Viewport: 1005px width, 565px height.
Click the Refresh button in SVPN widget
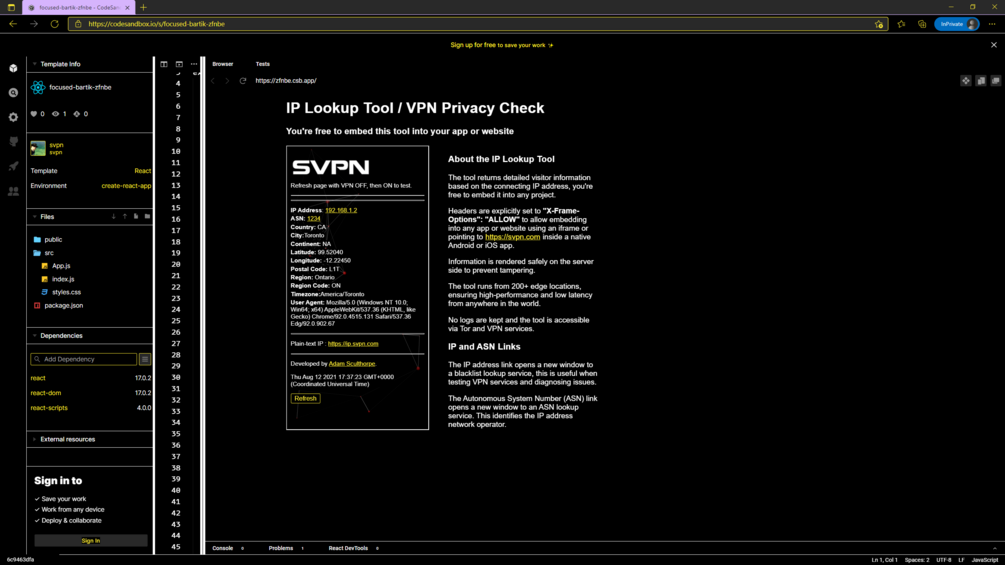[305, 398]
